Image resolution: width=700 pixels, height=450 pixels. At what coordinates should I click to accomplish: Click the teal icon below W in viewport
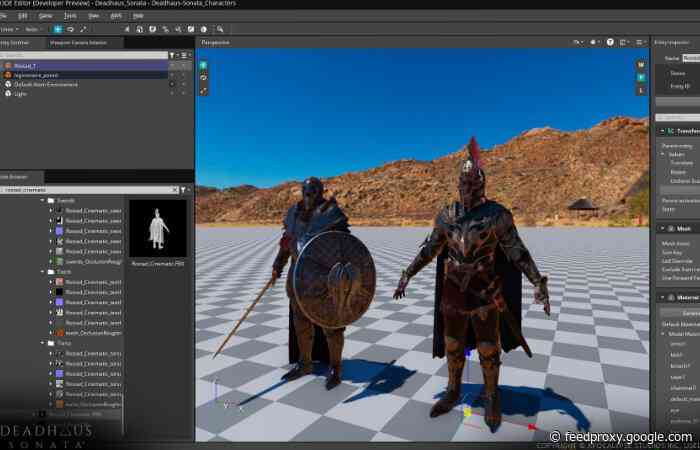point(641,77)
